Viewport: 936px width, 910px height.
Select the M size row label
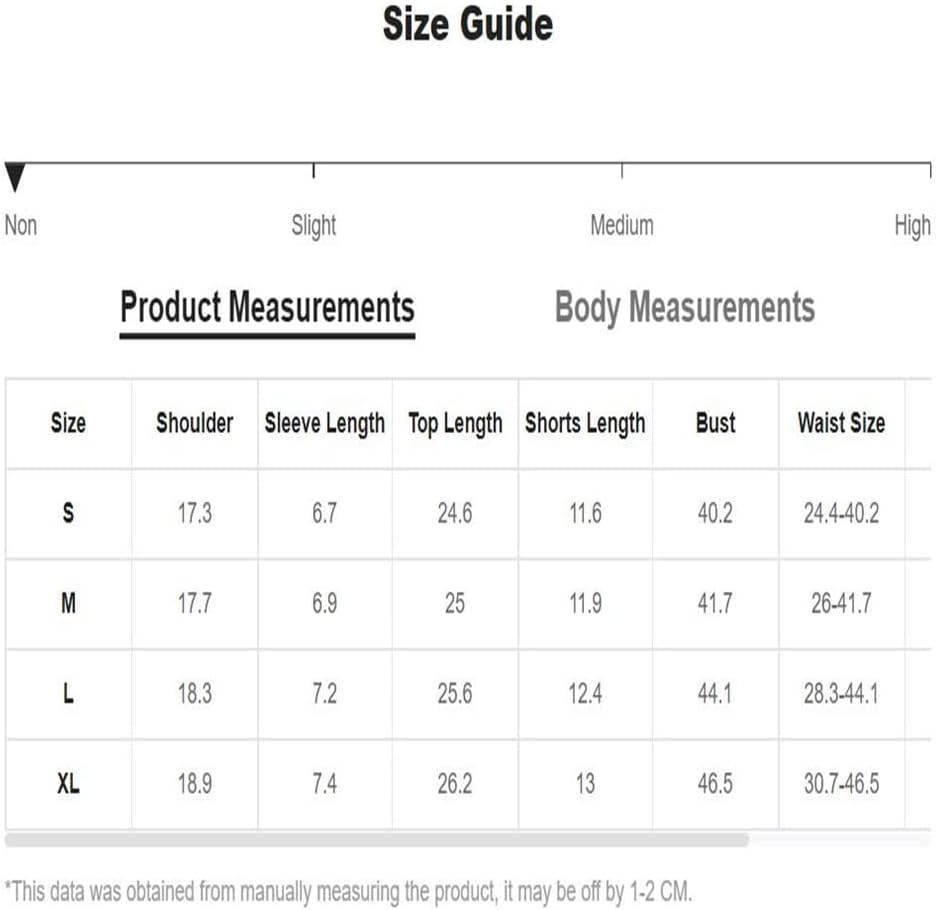pos(68,604)
